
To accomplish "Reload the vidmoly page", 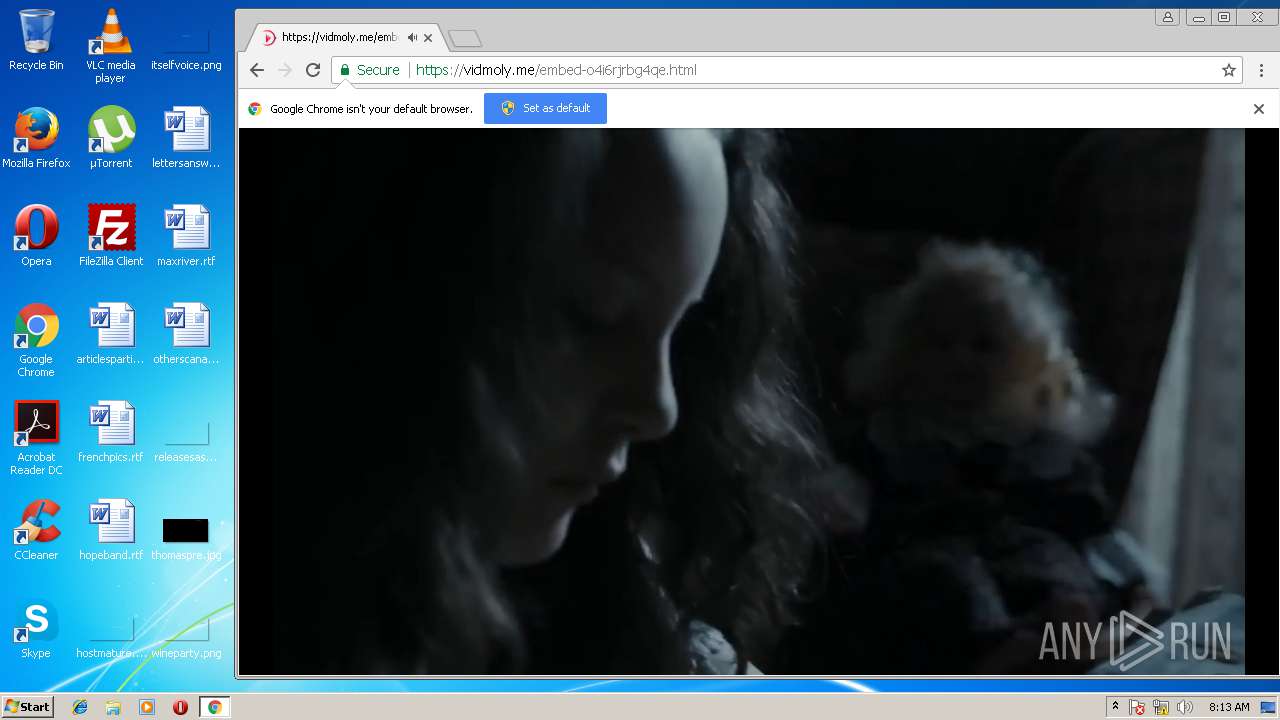I will pyautogui.click(x=313, y=70).
